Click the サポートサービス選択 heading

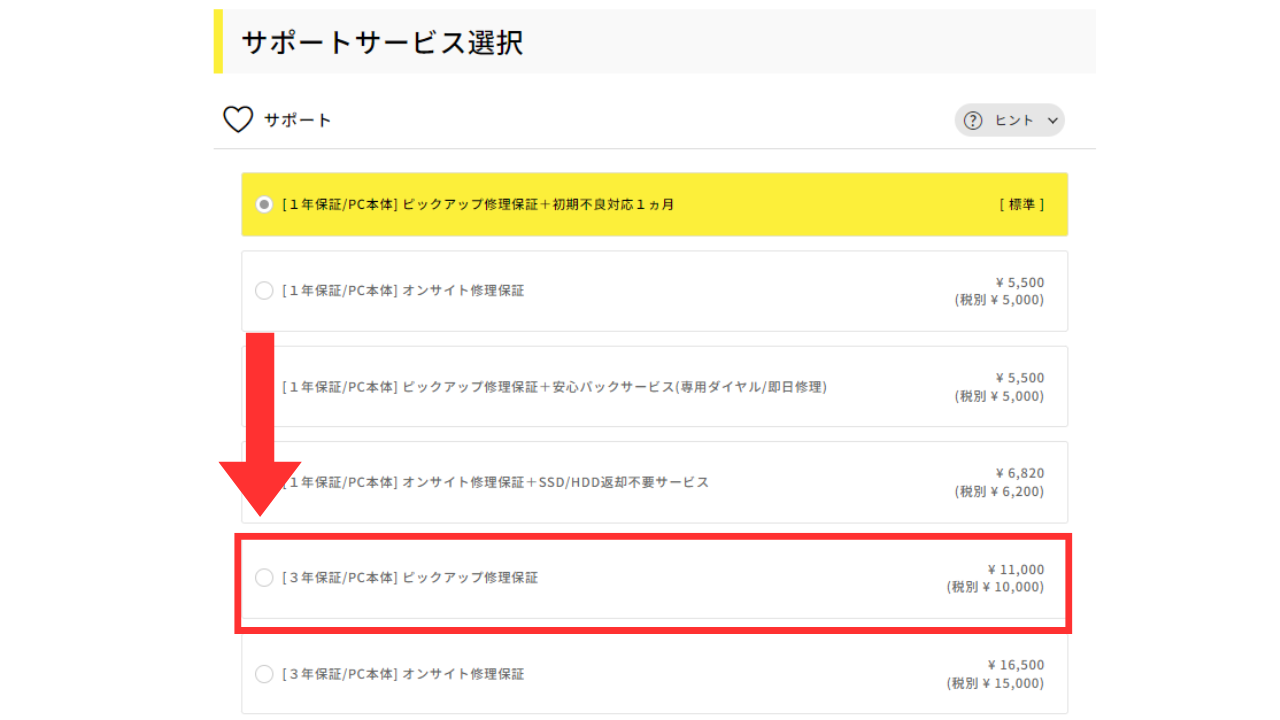[382, 43]
